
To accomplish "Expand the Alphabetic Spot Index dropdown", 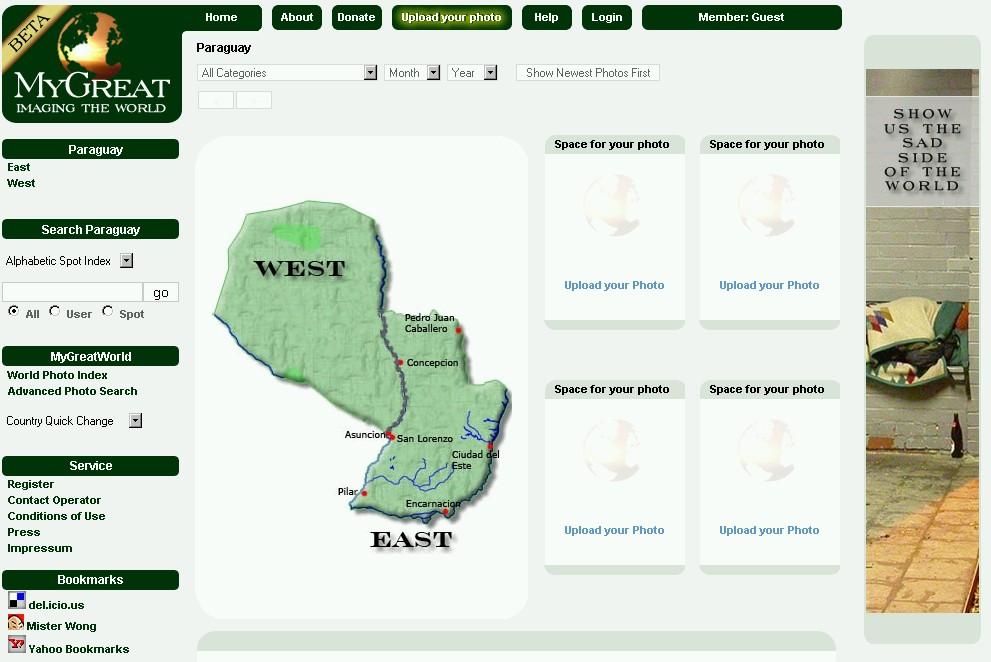I will tap(126, 261).
